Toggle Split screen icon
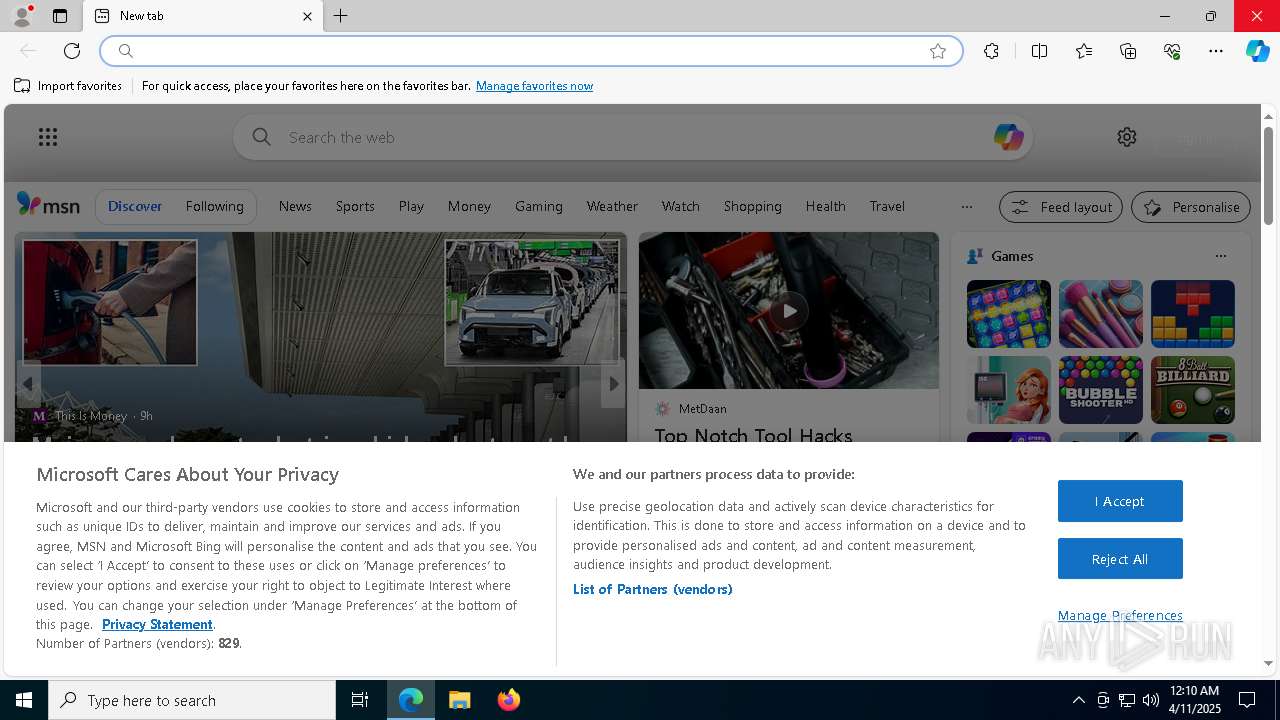1280x720 pixels. point(1039,51)
